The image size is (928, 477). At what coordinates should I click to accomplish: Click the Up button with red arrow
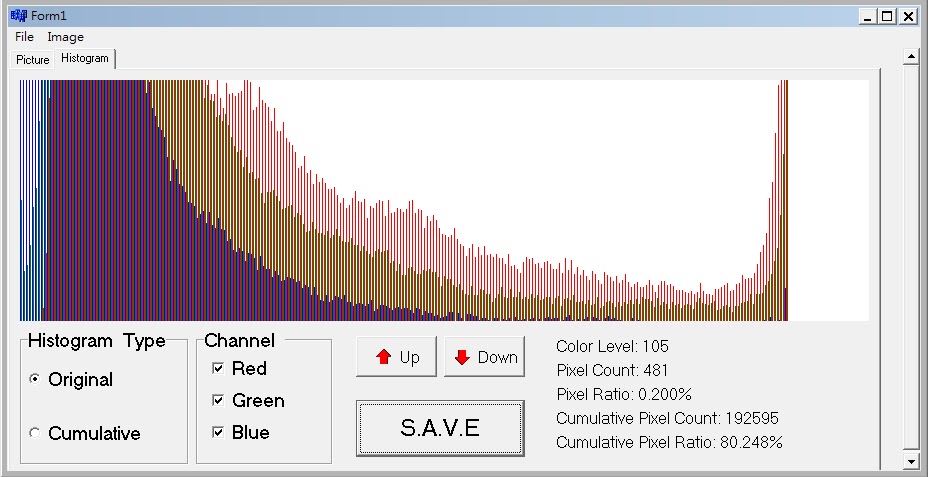pyautogui.click(x=397, y=357)
